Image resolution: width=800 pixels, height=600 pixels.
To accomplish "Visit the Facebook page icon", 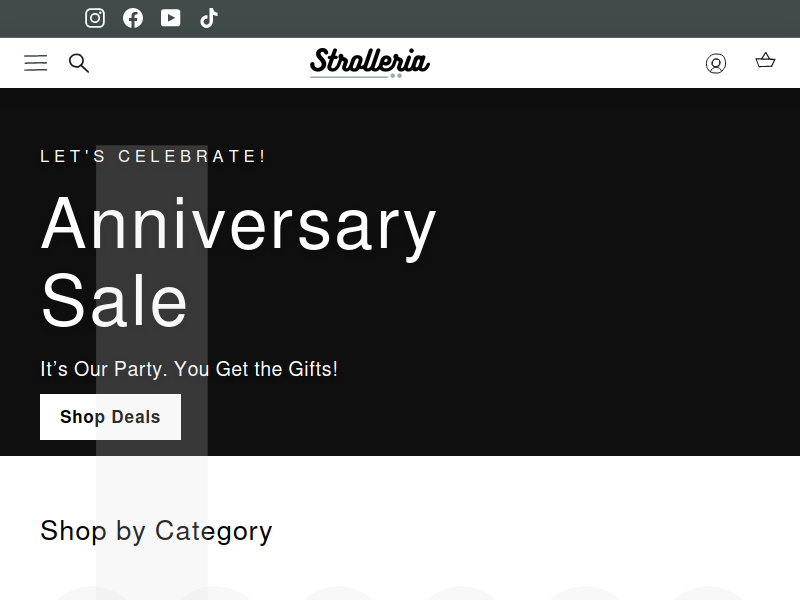I will 133,18.
